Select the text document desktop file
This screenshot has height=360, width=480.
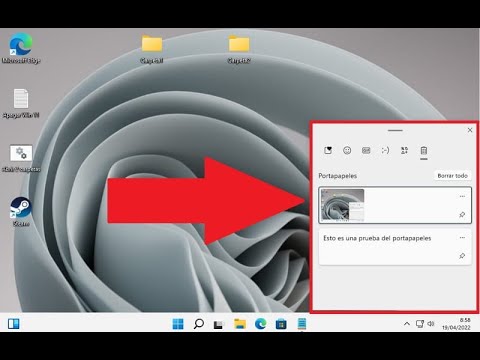coord(21,103)
